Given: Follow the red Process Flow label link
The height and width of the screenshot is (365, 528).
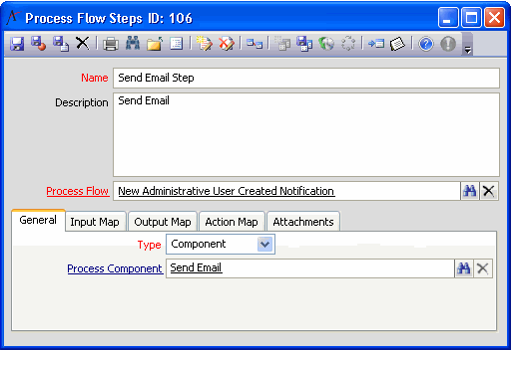Looking at the screenshot, I should point(78,191).
